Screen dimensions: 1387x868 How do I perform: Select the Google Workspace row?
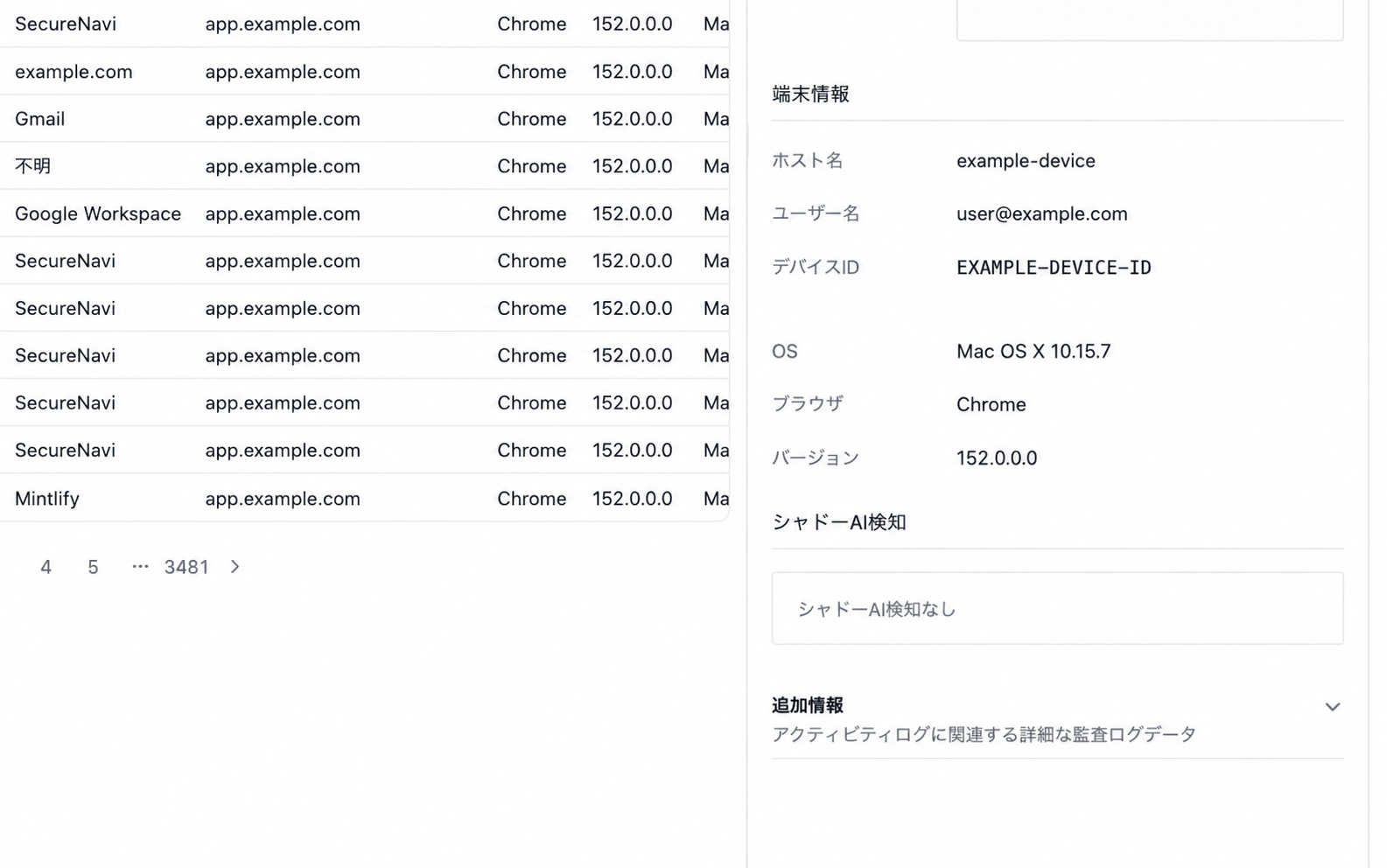click(x=364, y=213)
